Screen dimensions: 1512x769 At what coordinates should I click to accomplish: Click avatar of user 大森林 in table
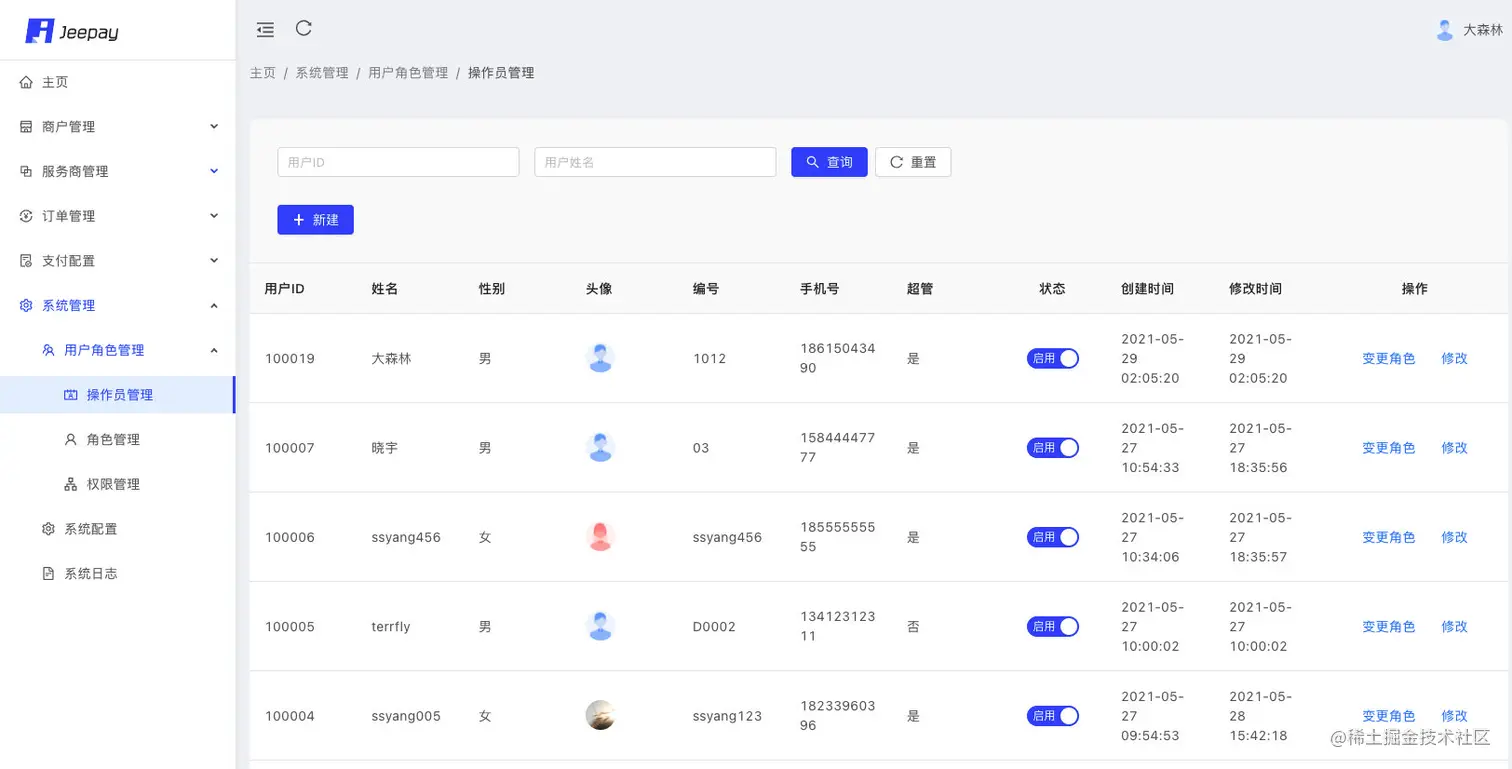[x=600, y=358]
